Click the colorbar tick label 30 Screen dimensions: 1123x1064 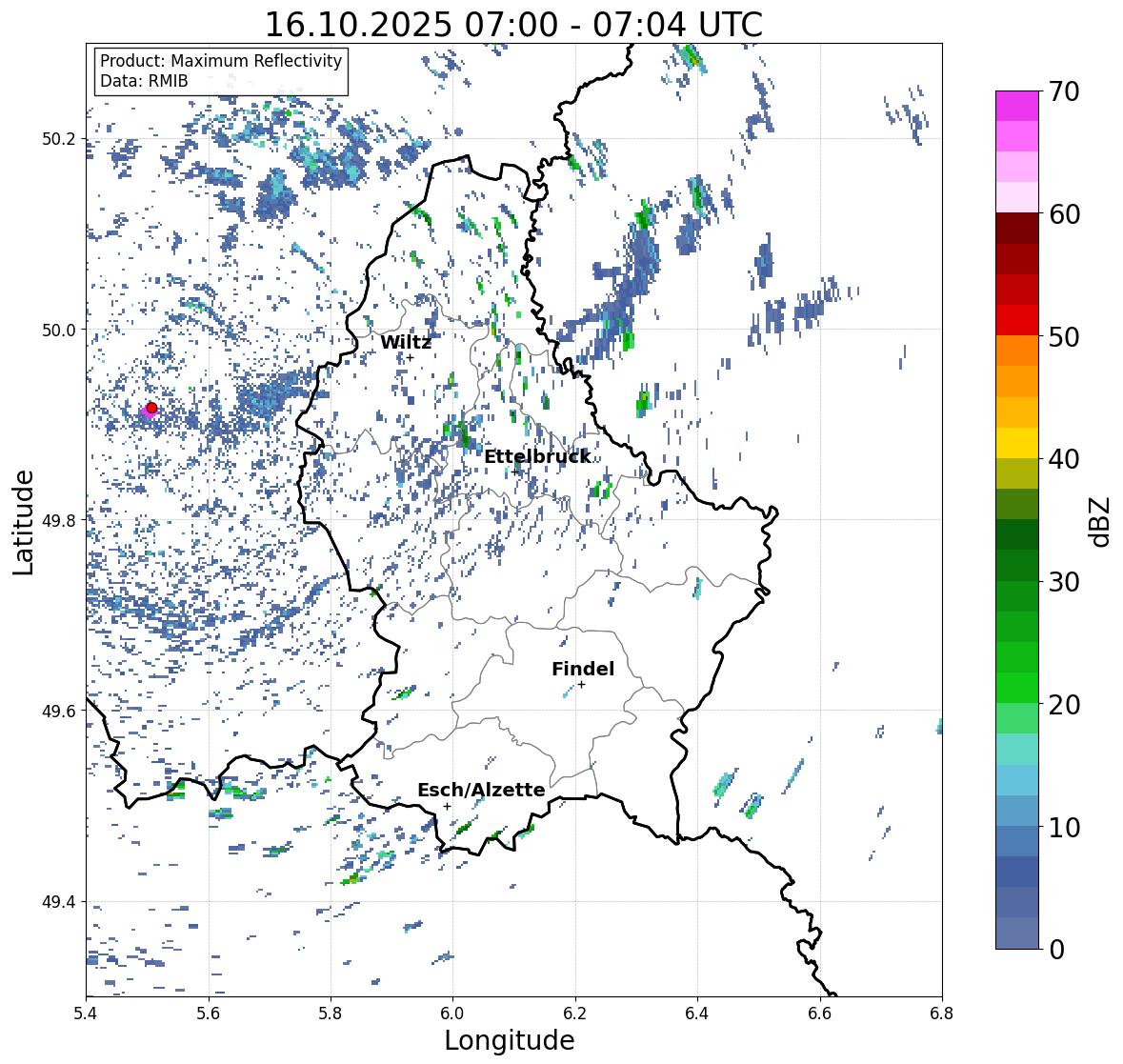pyautogui.click(x=1064, y=582)
